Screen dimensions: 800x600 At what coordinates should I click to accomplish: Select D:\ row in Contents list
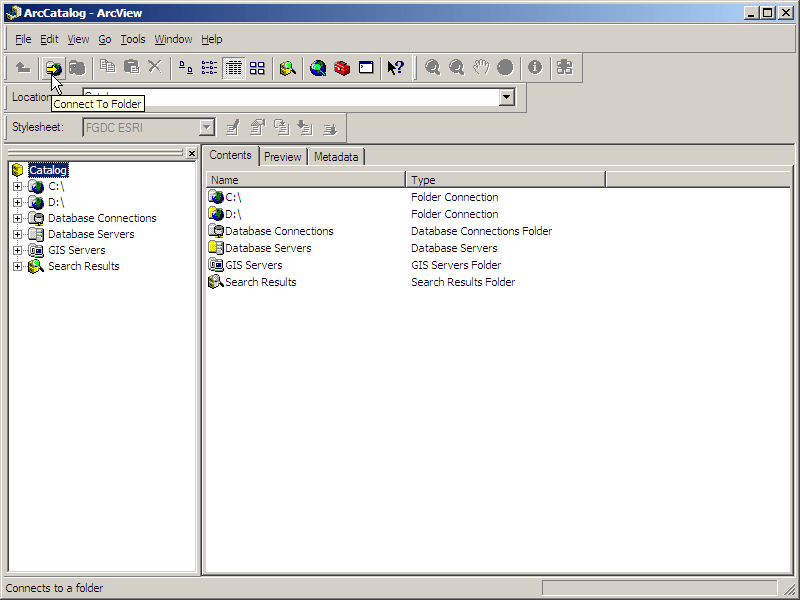point(224,214)
